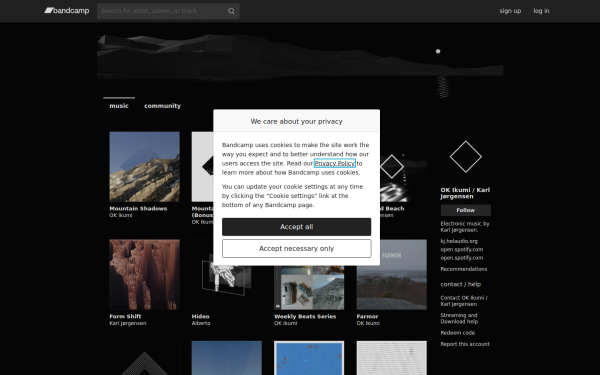Open the Mountain Shadows album cover
This screenshot has width=600, height=375.
pyautogui.click(x=145, y=167)
